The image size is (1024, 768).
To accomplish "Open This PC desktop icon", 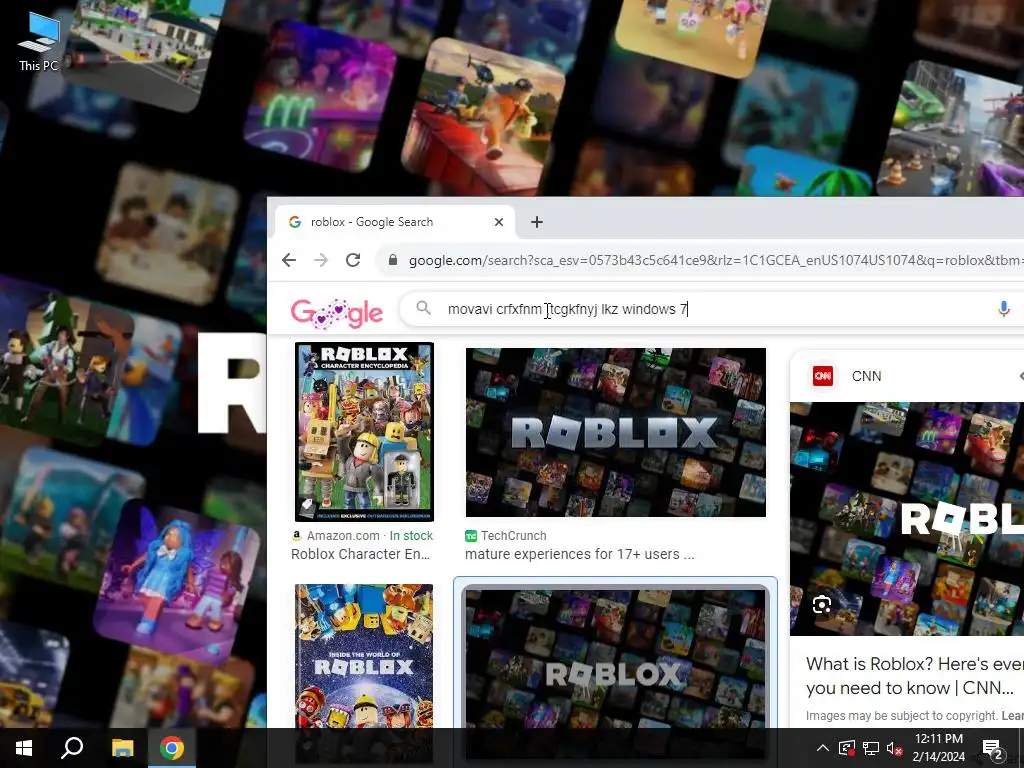I will (39, 42).
